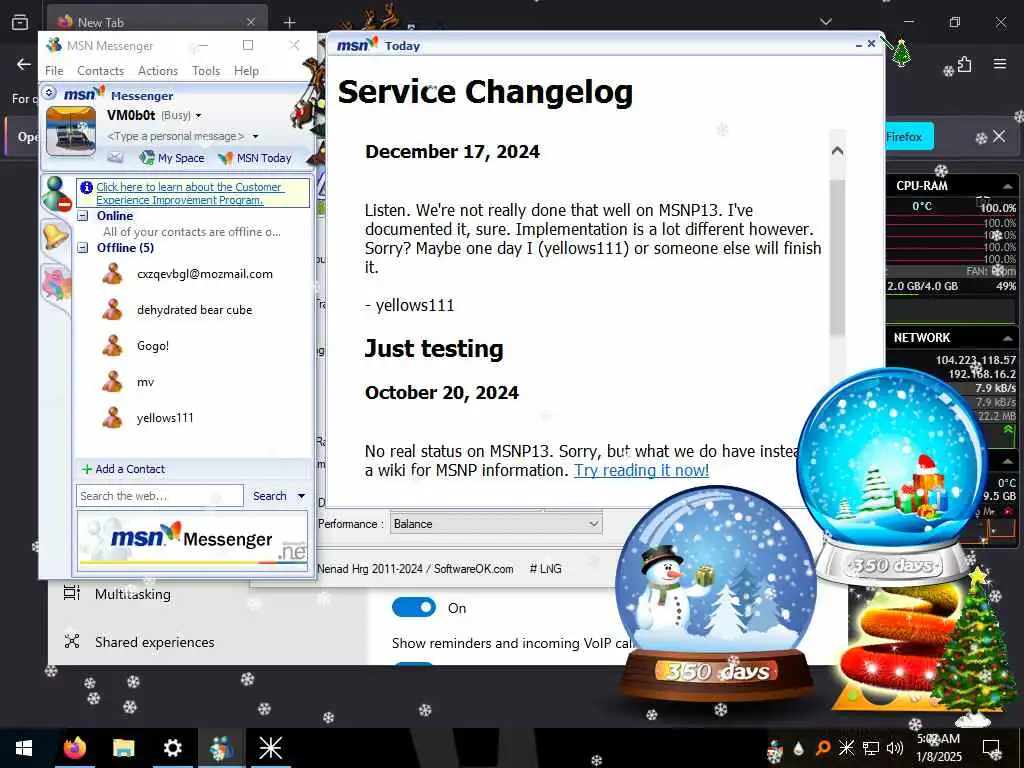Click the Windows Start button
Viewport: 1024px width, 768px height.
24,748
